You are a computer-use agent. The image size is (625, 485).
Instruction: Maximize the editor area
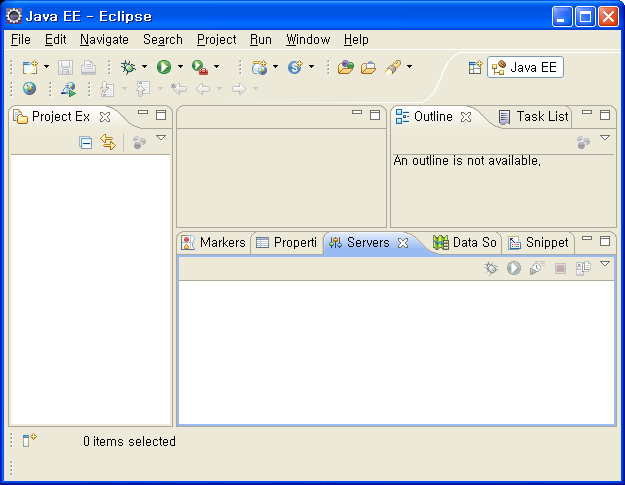click(x=375, y=115)
